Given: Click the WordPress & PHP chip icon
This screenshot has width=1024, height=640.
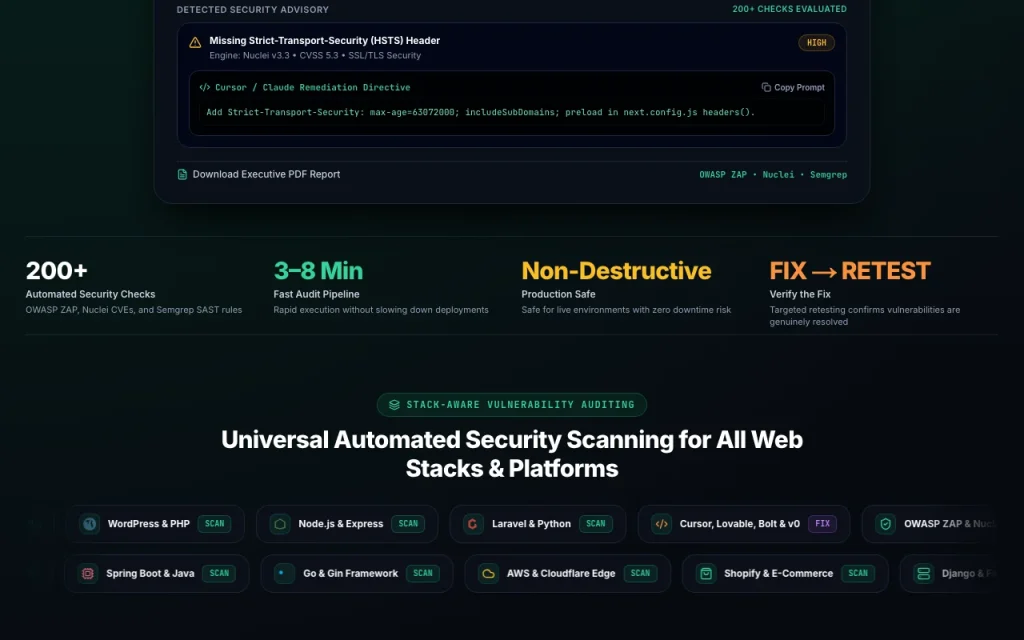Looking at the screenshot, I should 89,524.
